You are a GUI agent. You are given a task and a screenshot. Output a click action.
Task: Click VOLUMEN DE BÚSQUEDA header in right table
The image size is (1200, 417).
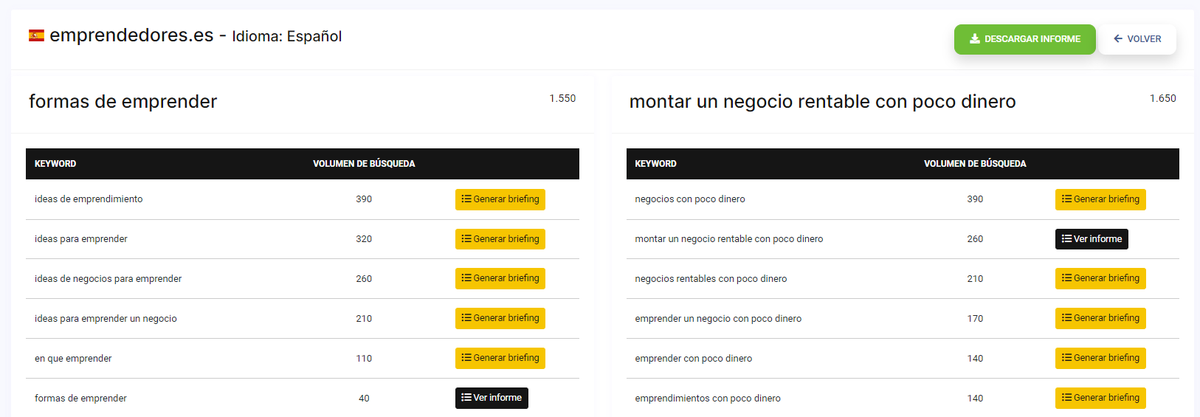pyautogui.click(x=975, y=164)
